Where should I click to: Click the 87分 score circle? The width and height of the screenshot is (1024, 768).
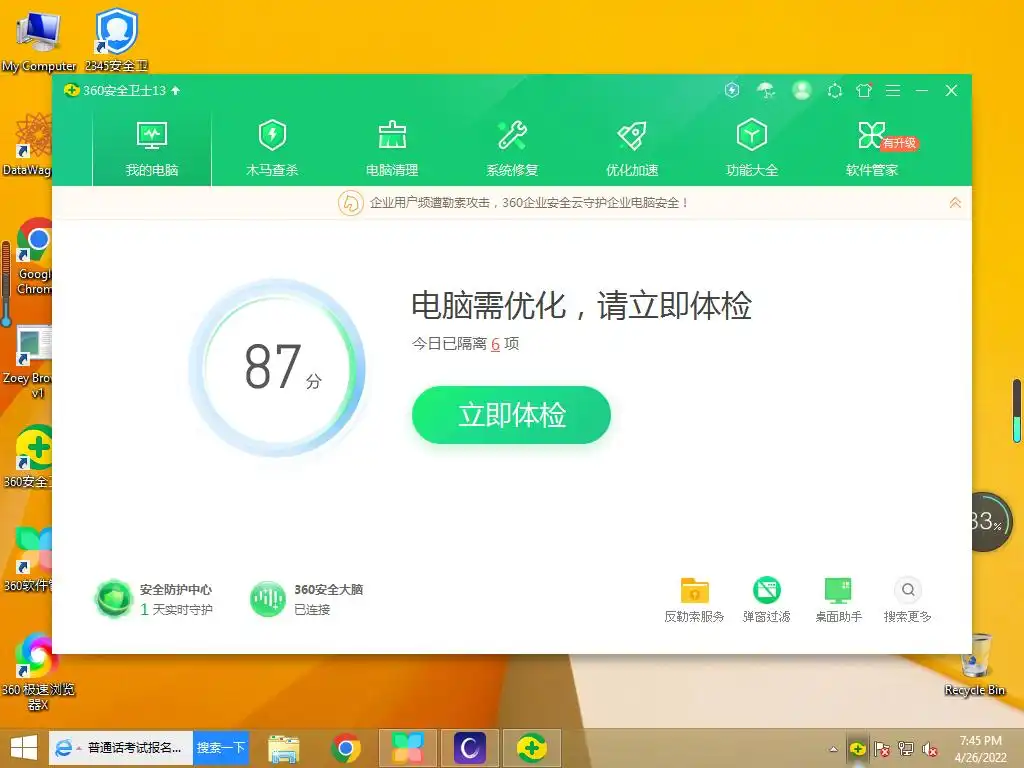277,368
